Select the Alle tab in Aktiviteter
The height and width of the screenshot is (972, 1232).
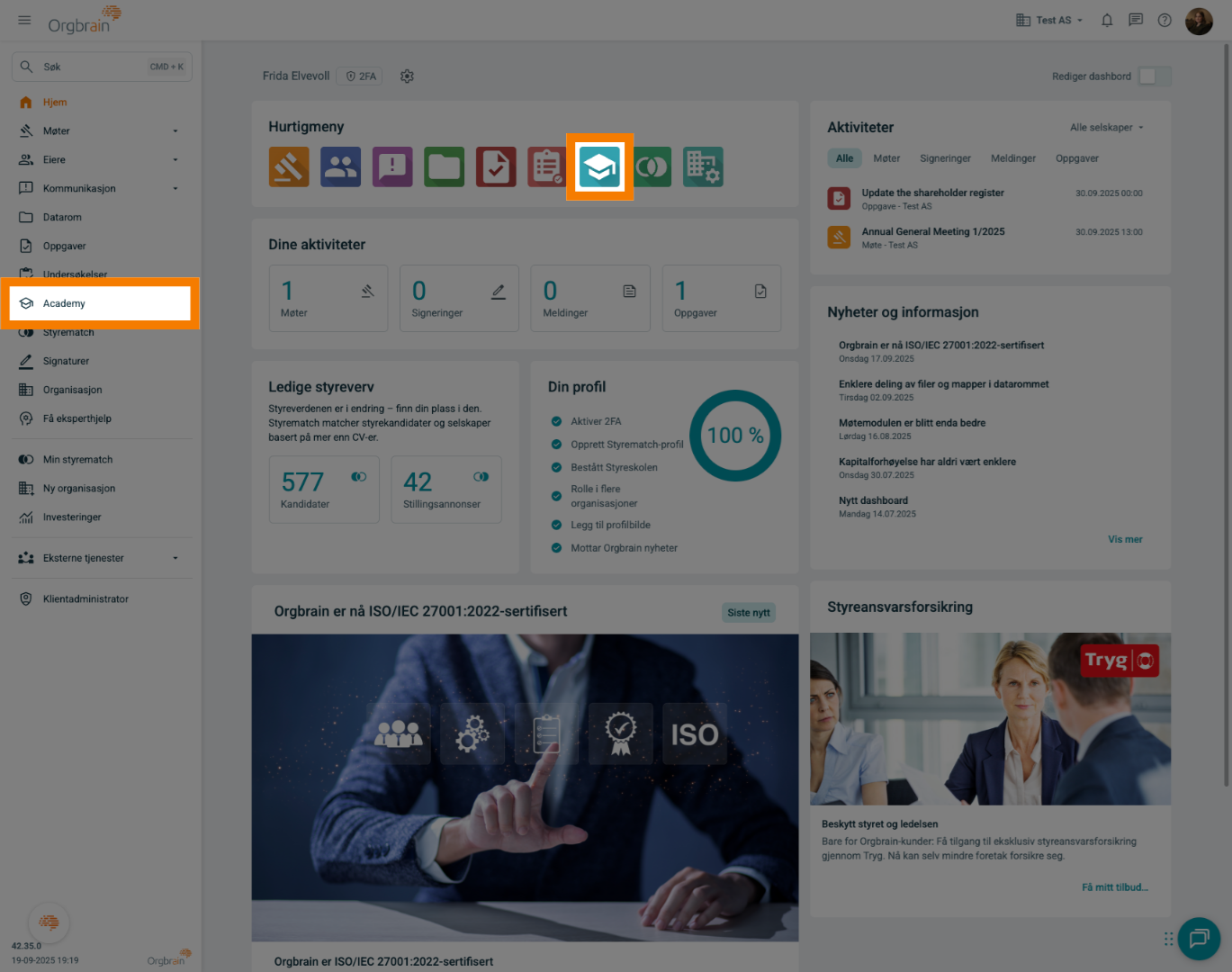[844, 158]
